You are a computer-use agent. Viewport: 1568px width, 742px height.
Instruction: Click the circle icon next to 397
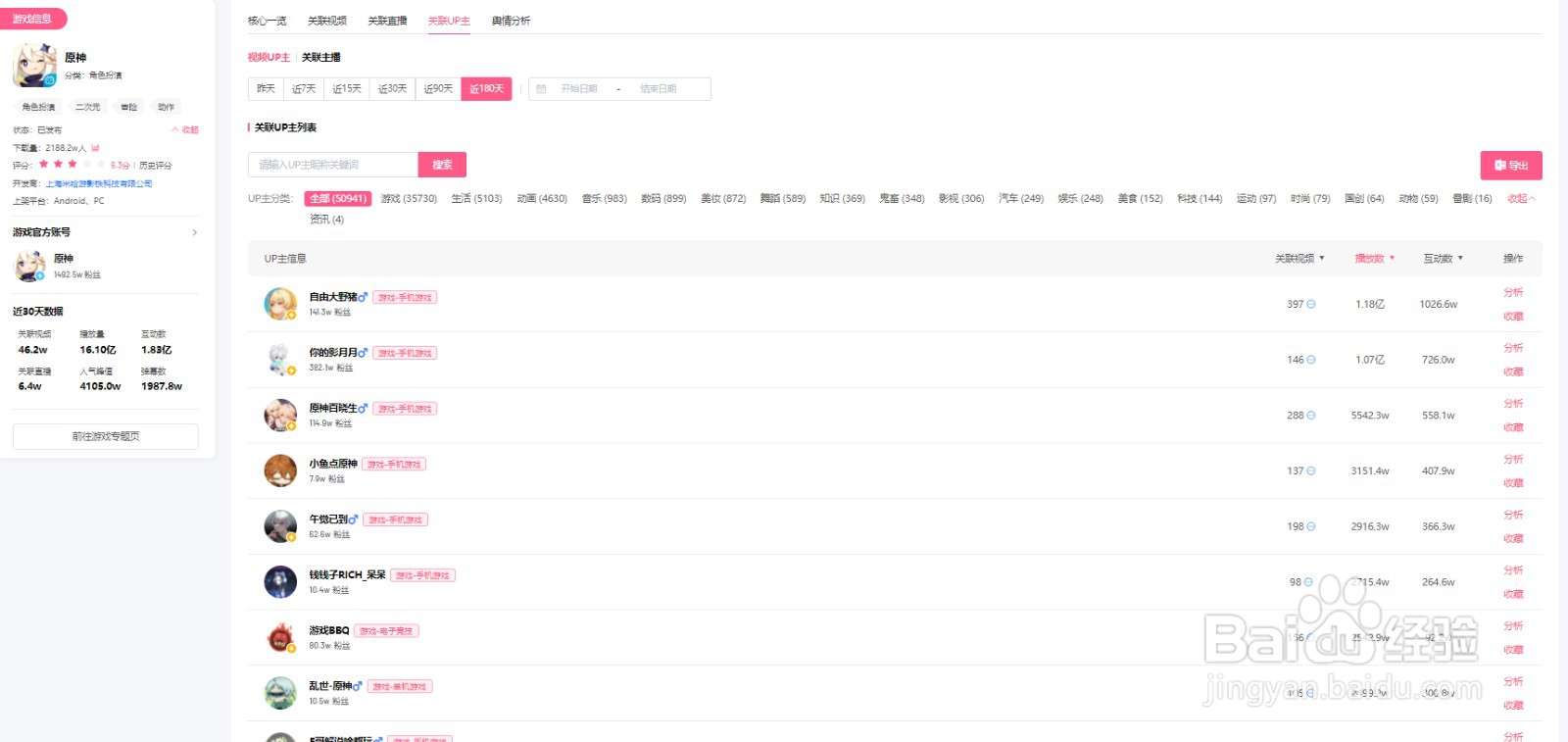coord(1311,304)
